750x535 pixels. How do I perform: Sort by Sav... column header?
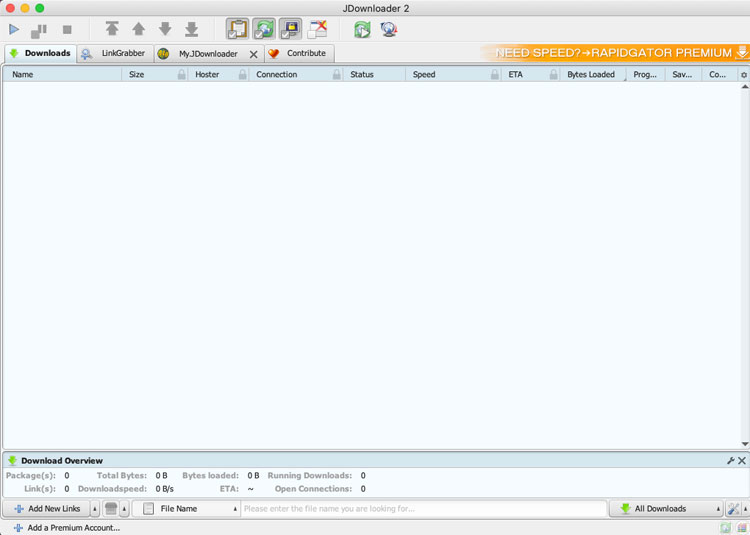[682, 75]
